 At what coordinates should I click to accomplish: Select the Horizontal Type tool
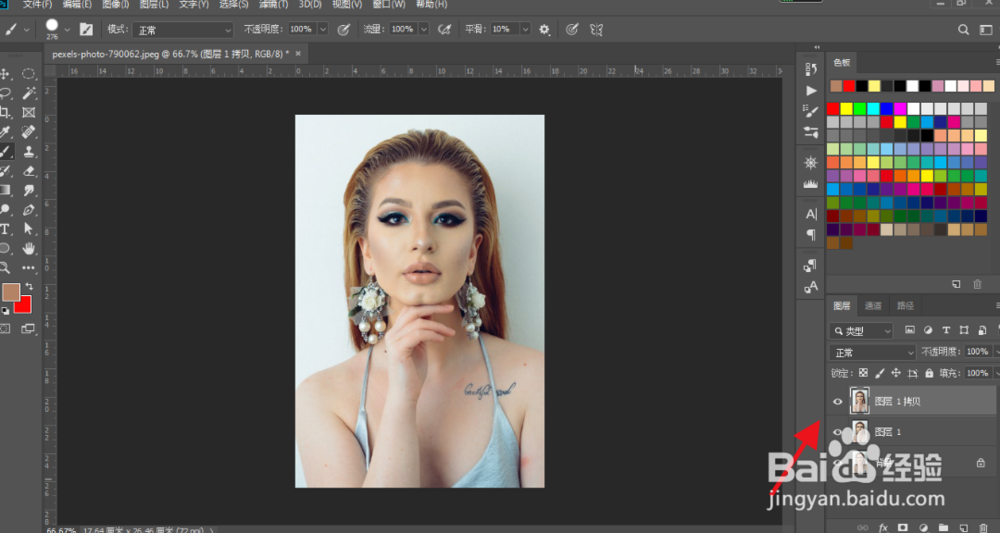click(5, 228)
